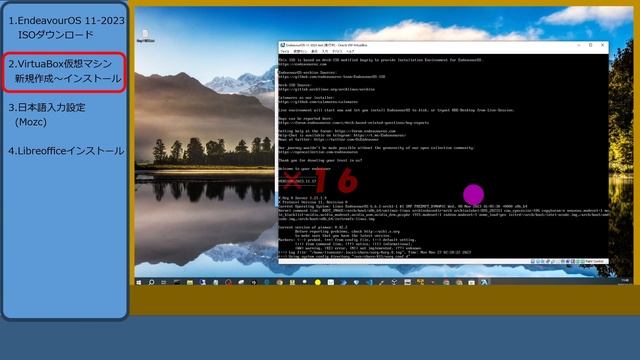Open the 表示 menu in VirtualBox

314,51
